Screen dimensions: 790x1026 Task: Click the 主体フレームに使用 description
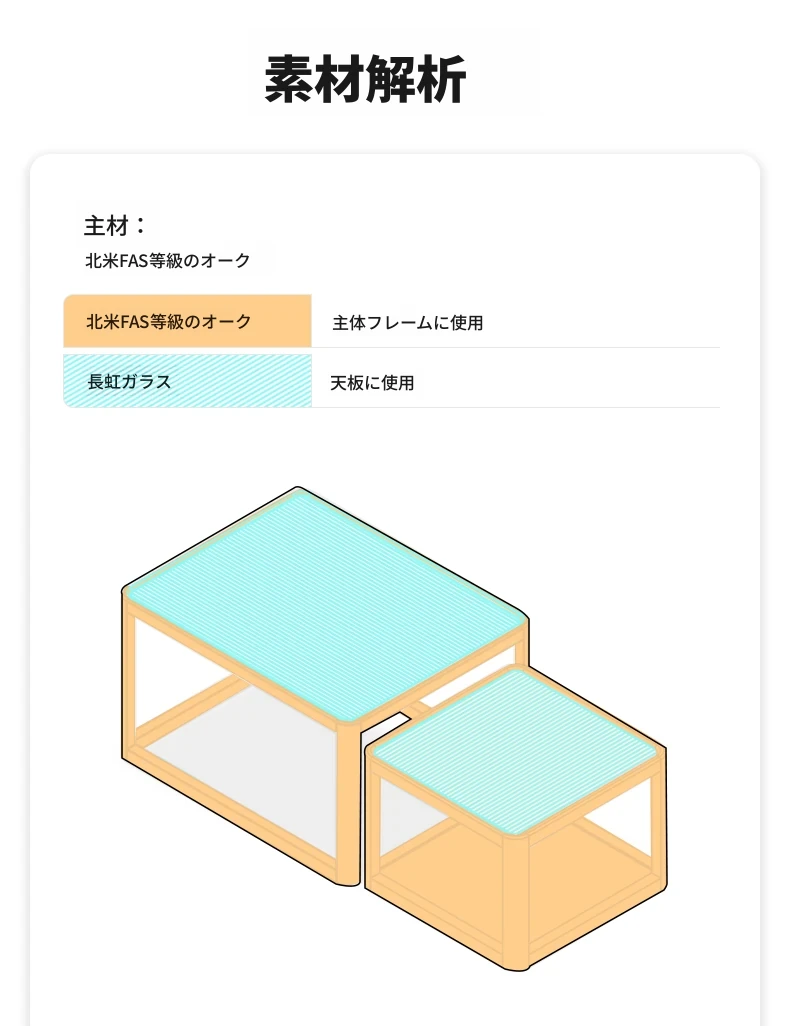[x=408, y=323]
